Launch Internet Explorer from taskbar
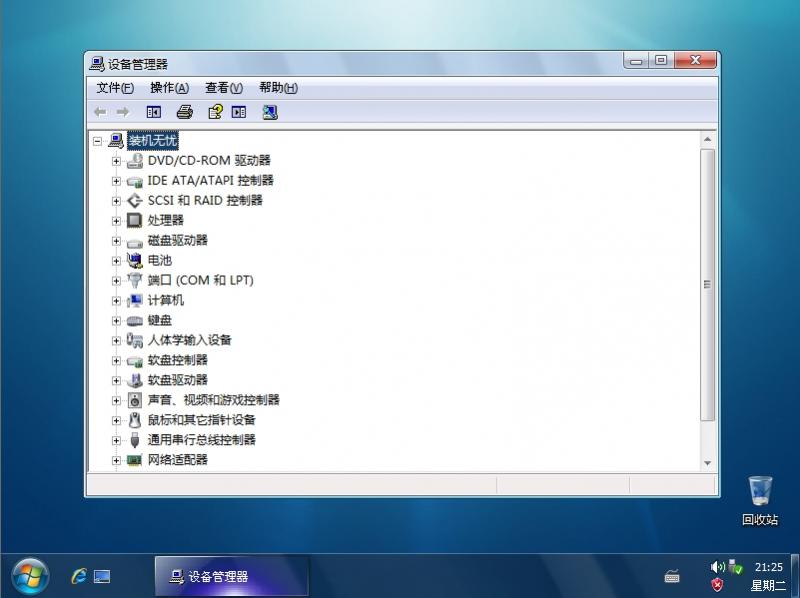The height and width of the screenshot is (598, 800). pos(79,577)
